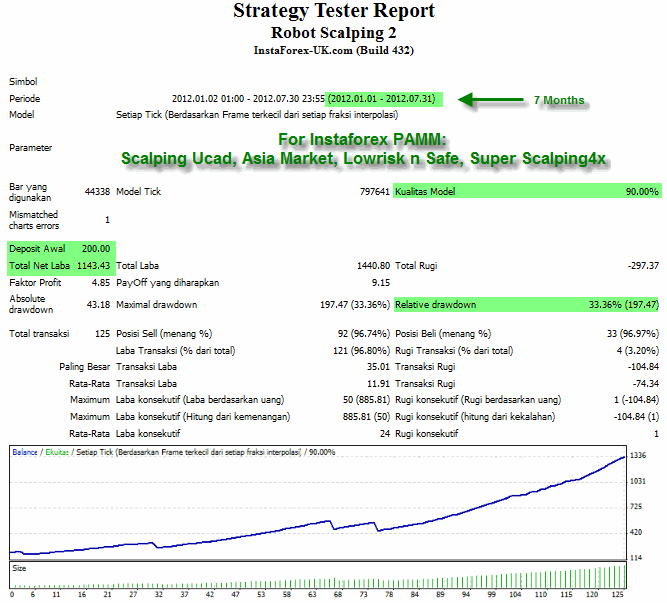Click the 'Balance' chart legend
Viewport: 667px width, 603px height.
[x=25, y=452]
